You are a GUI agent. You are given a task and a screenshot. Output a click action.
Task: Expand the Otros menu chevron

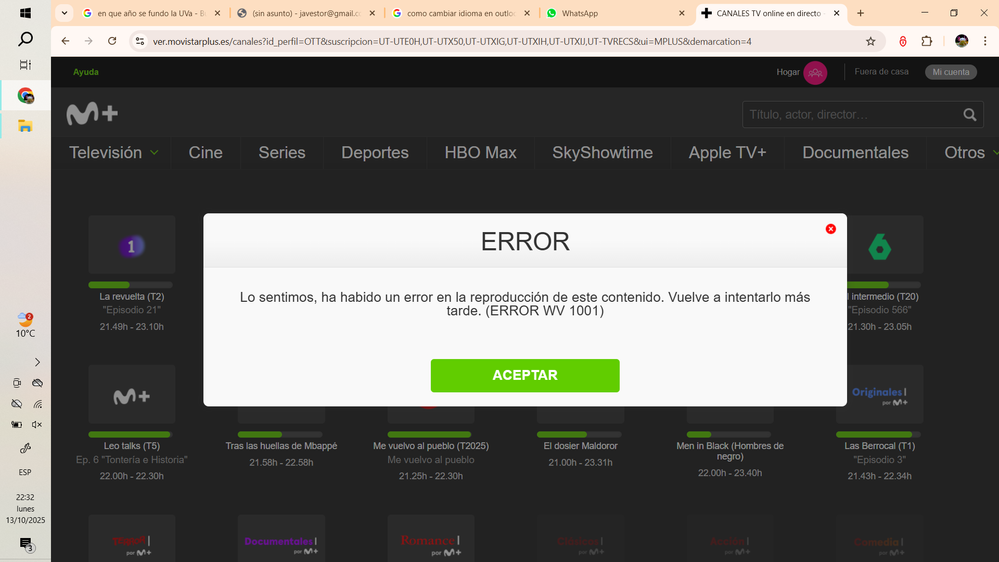pyautogui.click(x=992, y=153)
